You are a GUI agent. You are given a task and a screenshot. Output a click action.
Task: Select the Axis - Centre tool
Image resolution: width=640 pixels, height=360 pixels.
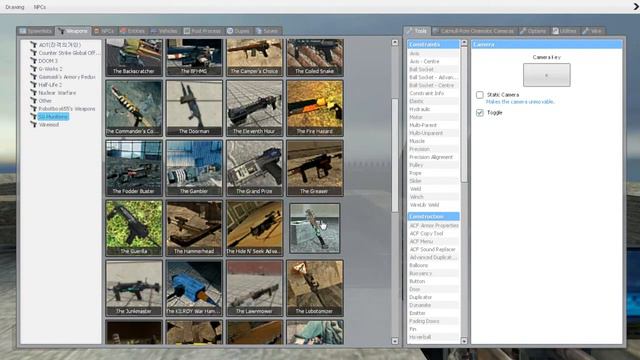[x=433, y=61]
